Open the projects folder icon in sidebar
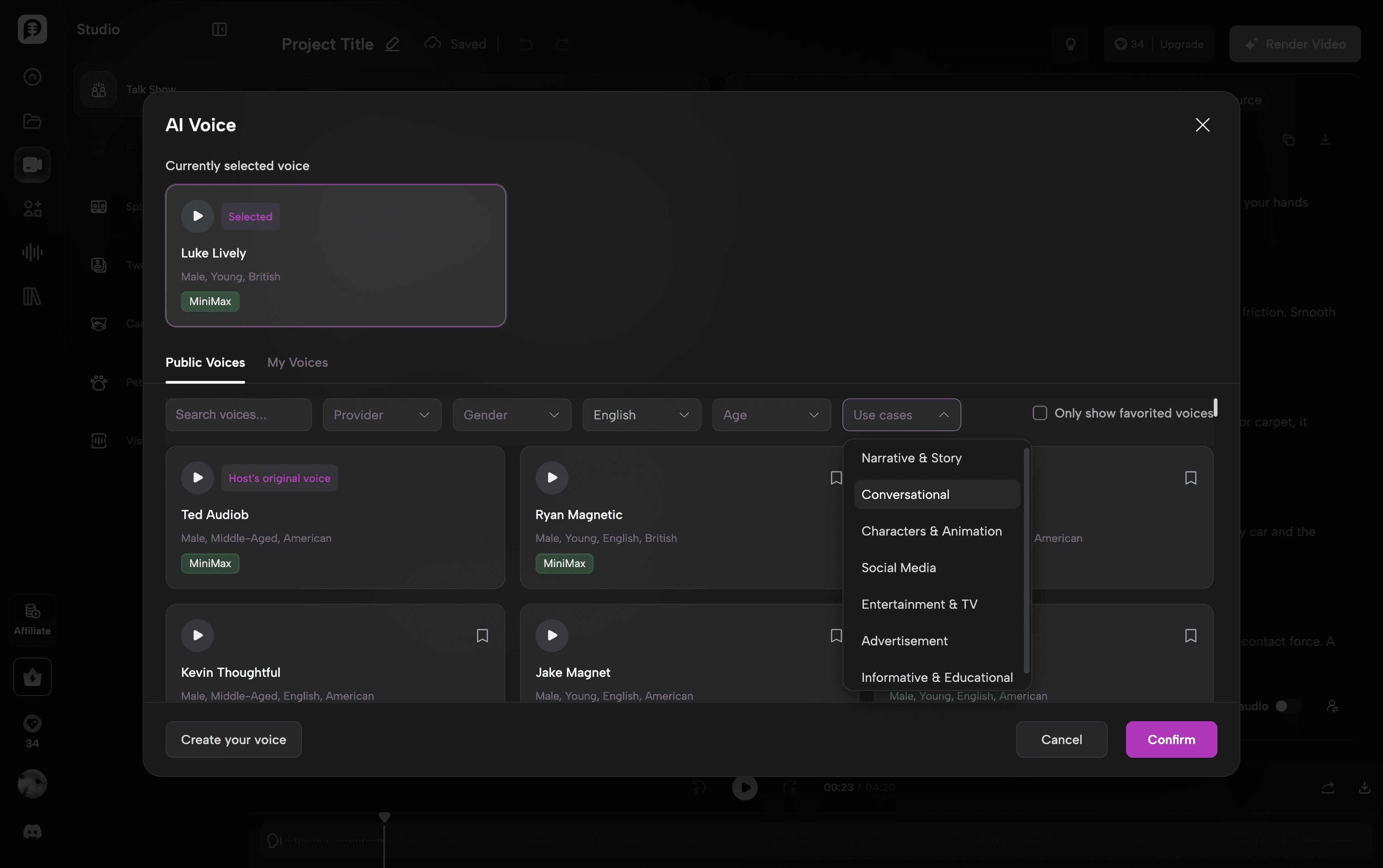This screenshot has height=868, width=1383. click(32, 121)
